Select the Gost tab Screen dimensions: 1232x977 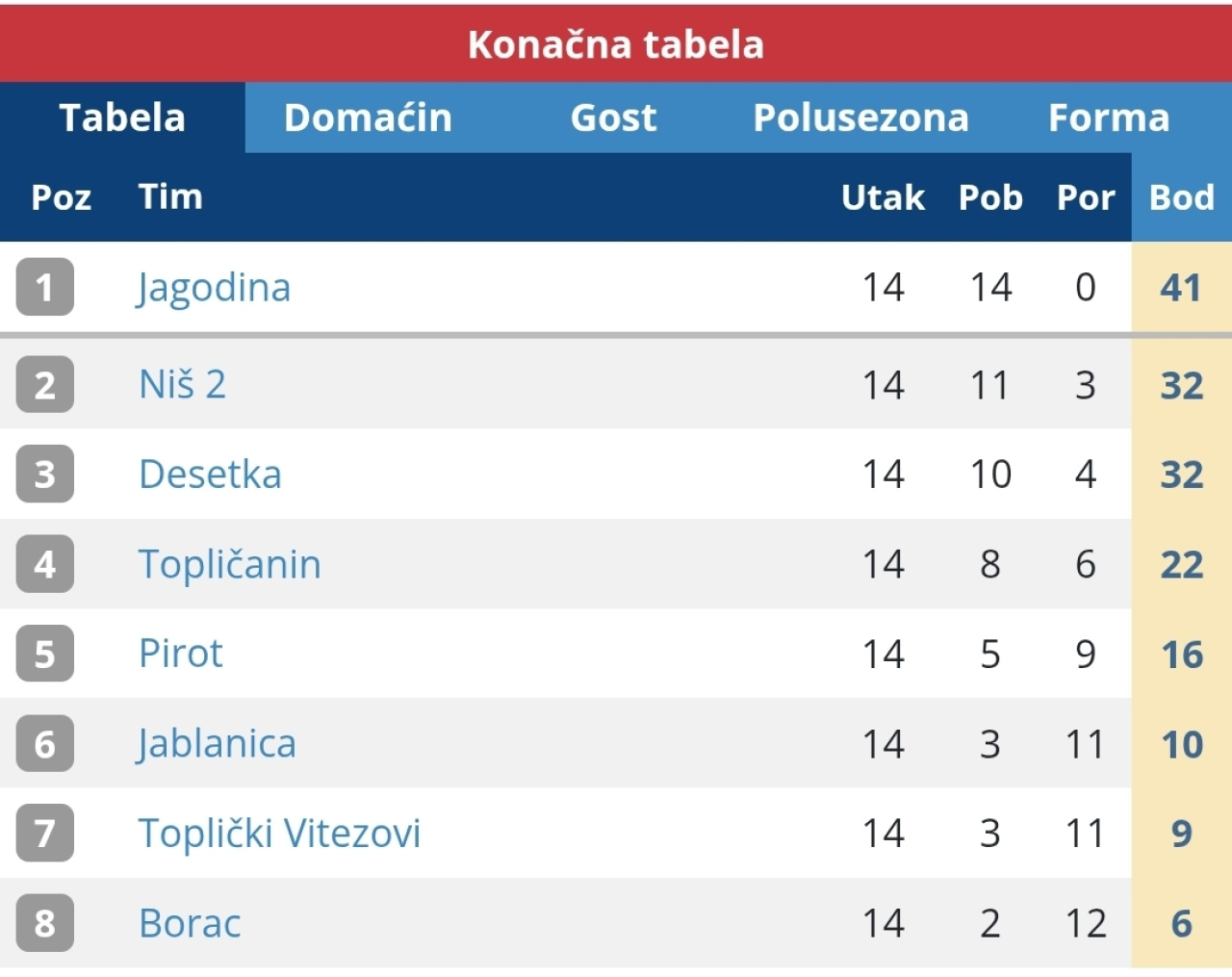[x=613, y=117]
